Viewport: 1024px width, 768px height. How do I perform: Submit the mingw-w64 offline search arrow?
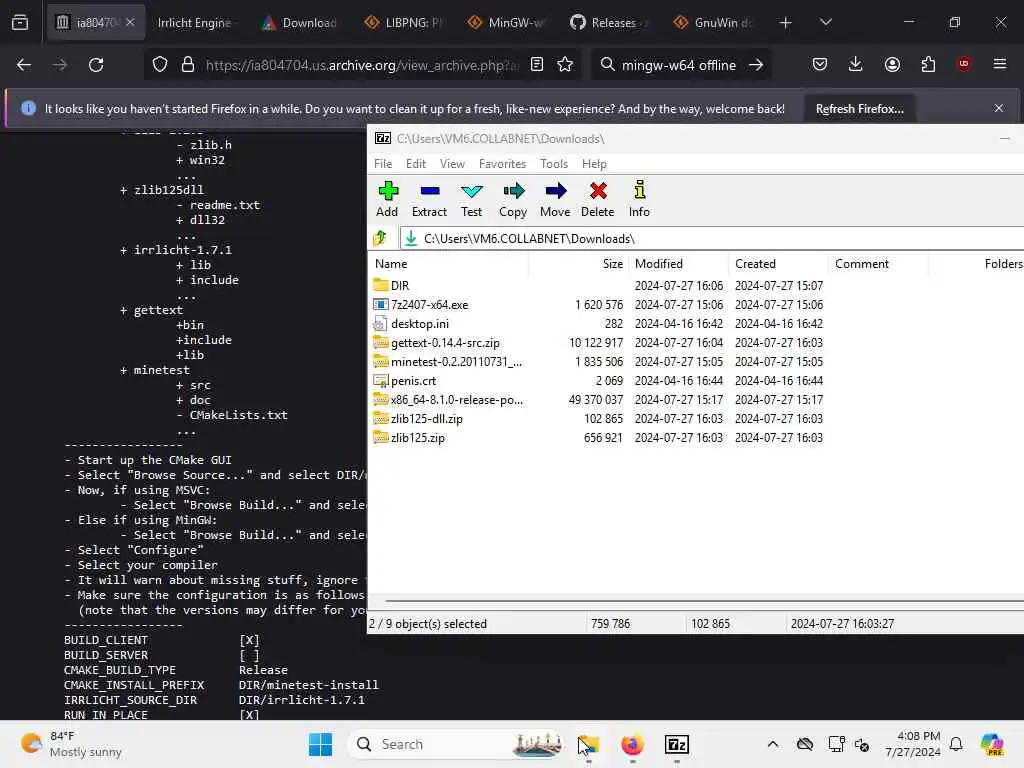(x=756, y=65)
